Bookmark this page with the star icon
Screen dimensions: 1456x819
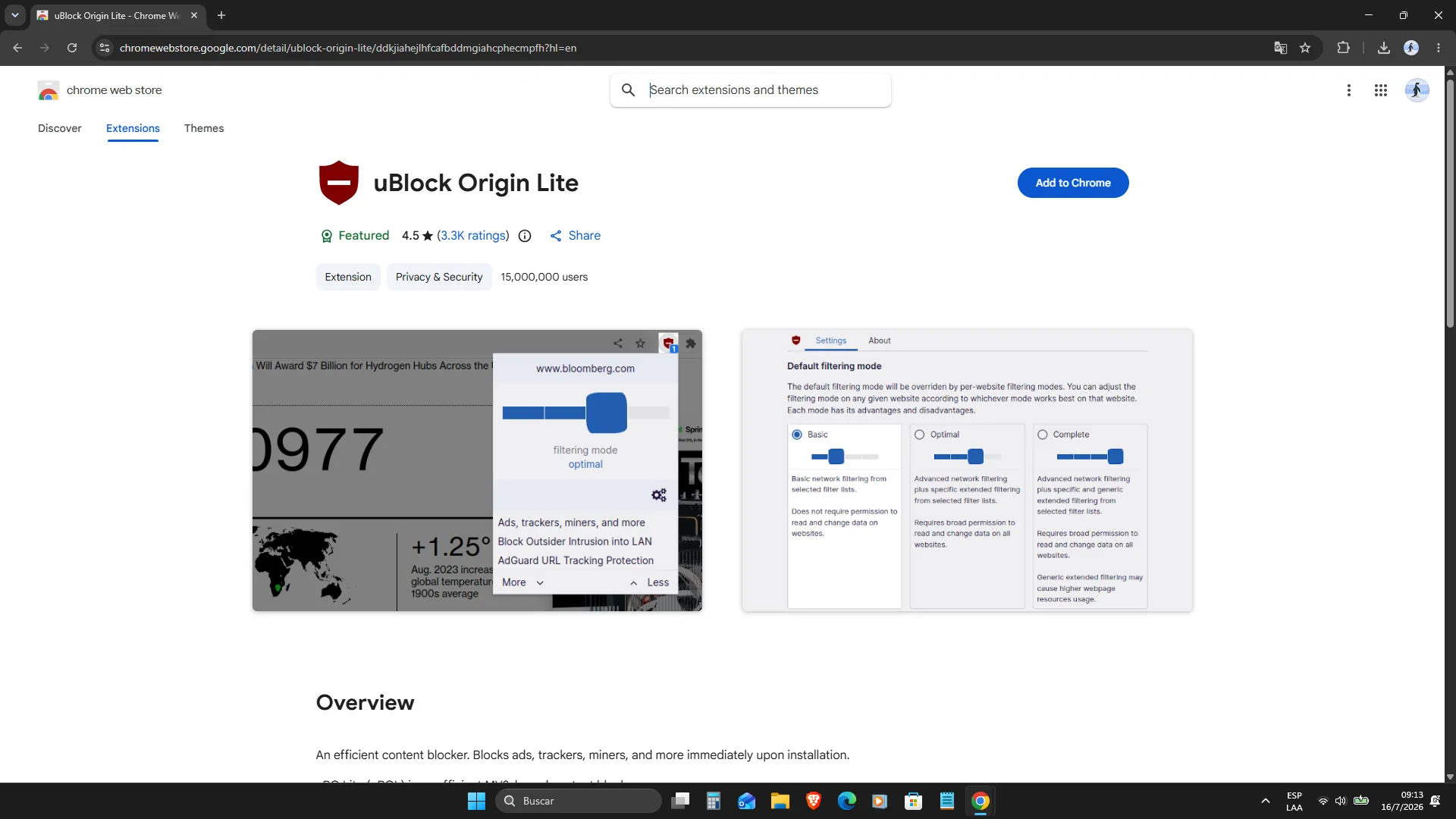pyautogui.click(x=1305, y=48)
